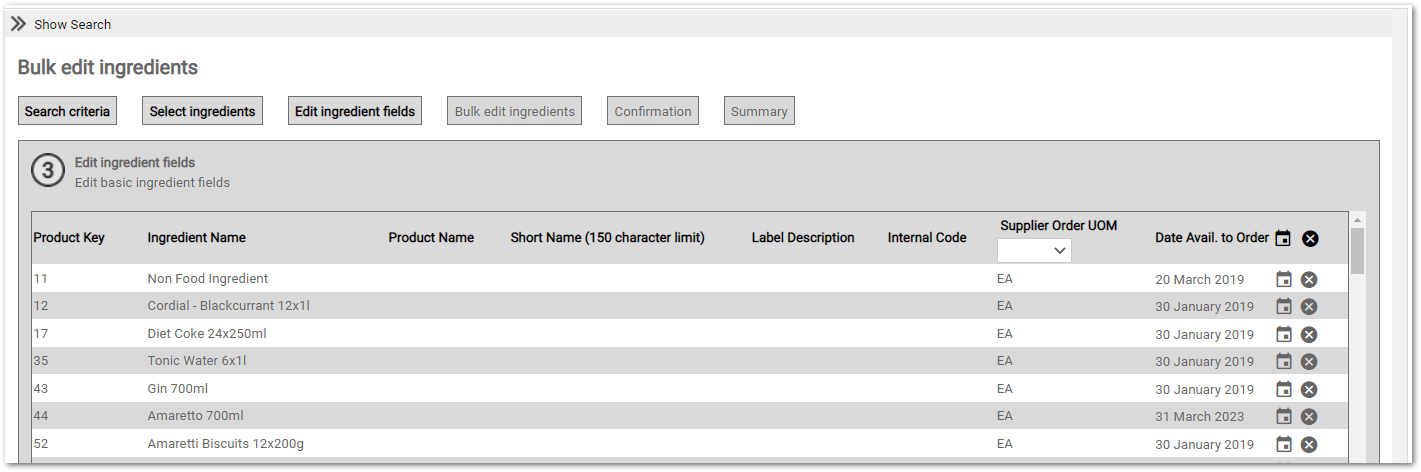Screen dimensions: 1421x472
Task: Clear date for Diet Coke 24x250ml row
Action: coord(1309,334)
